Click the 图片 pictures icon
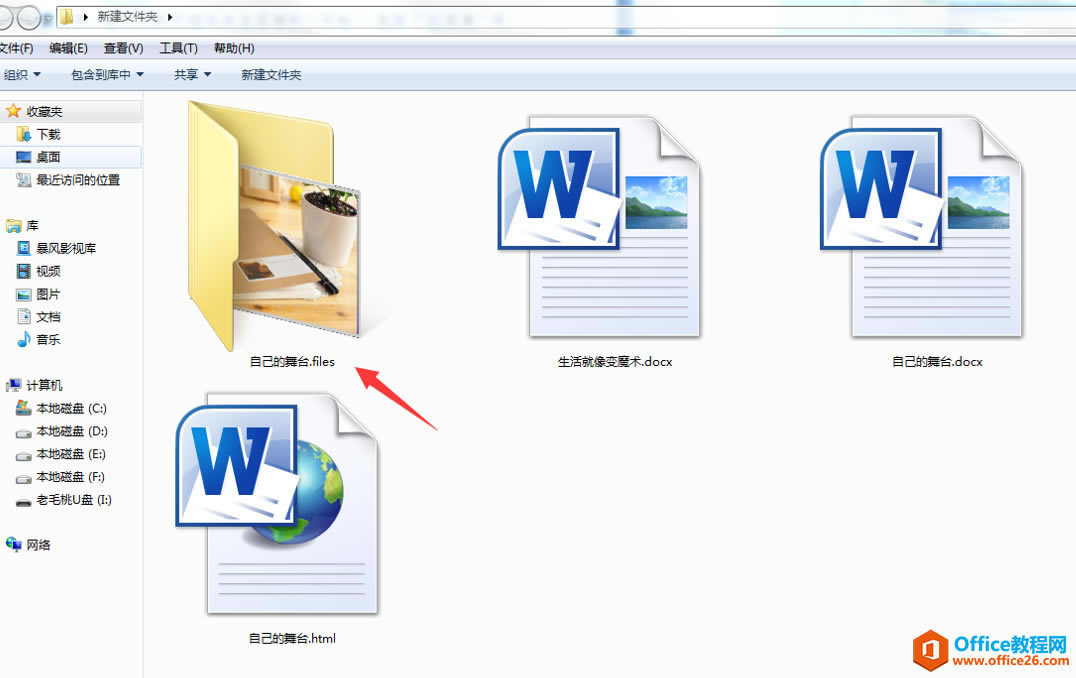 [23, 294]
